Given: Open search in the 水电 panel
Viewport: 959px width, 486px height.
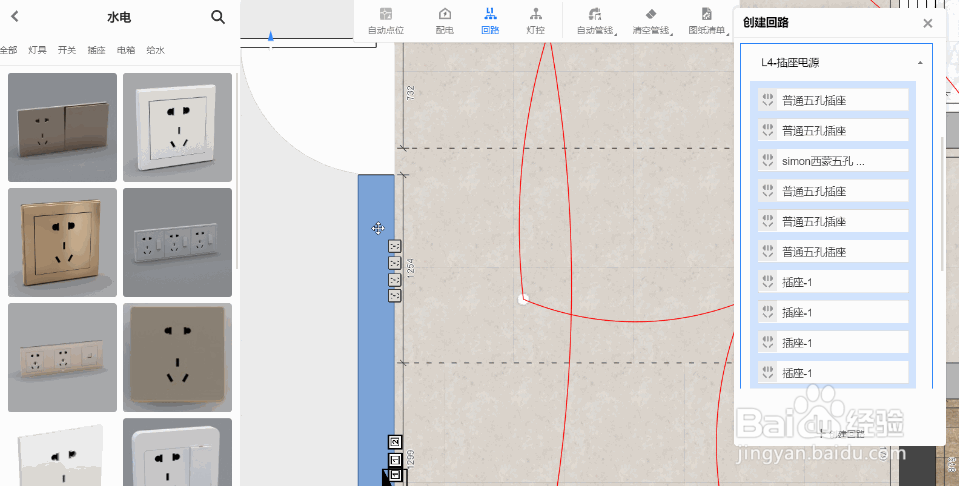Looking at the screenshot, I should click(x=218, y=17).
